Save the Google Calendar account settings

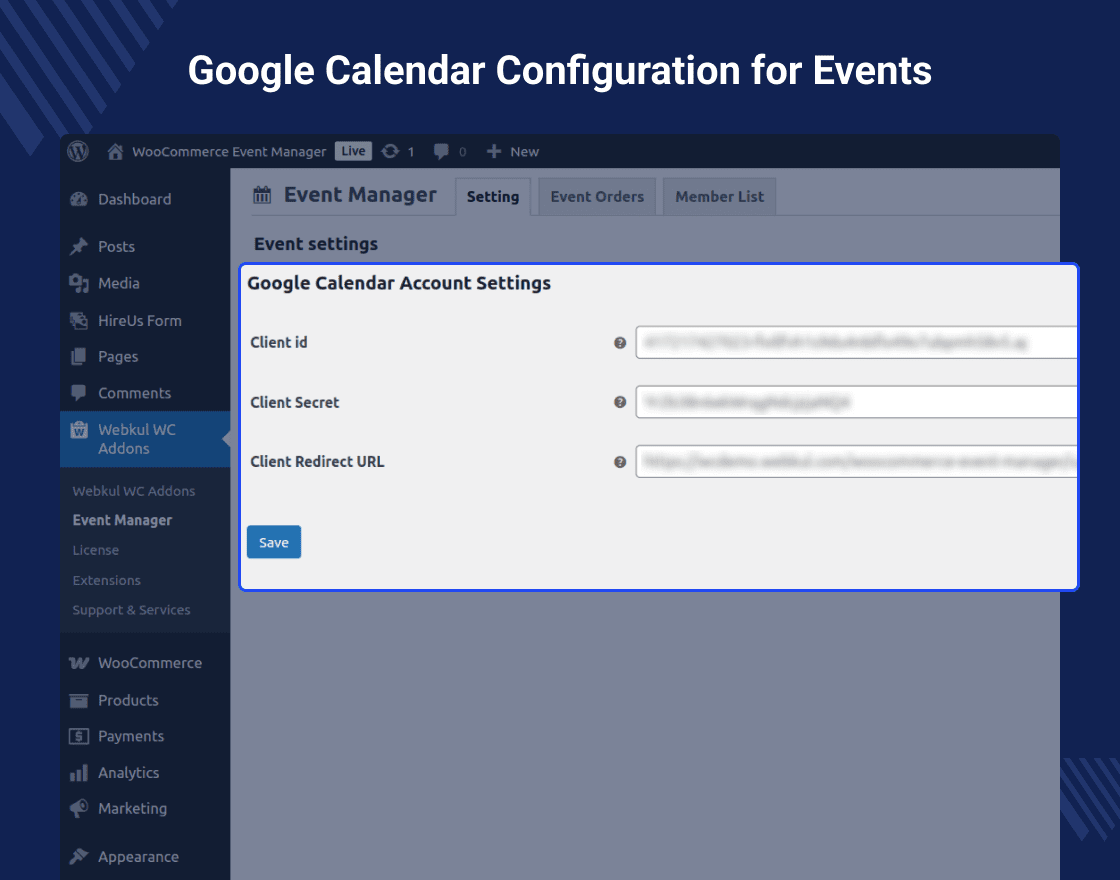(x=273, y=541)
